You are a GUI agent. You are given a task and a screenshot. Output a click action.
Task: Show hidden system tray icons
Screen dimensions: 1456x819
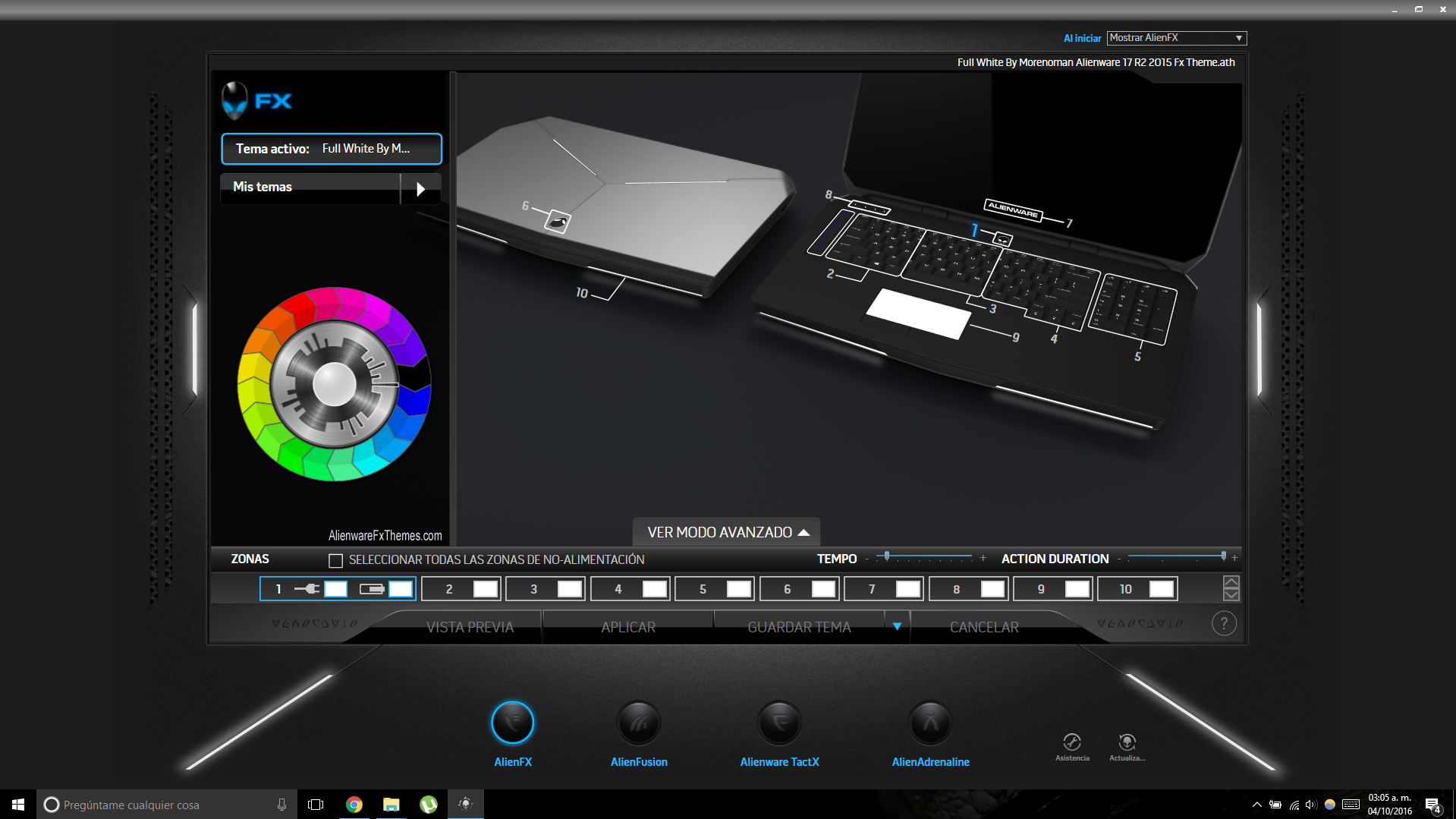[1256, 805]
